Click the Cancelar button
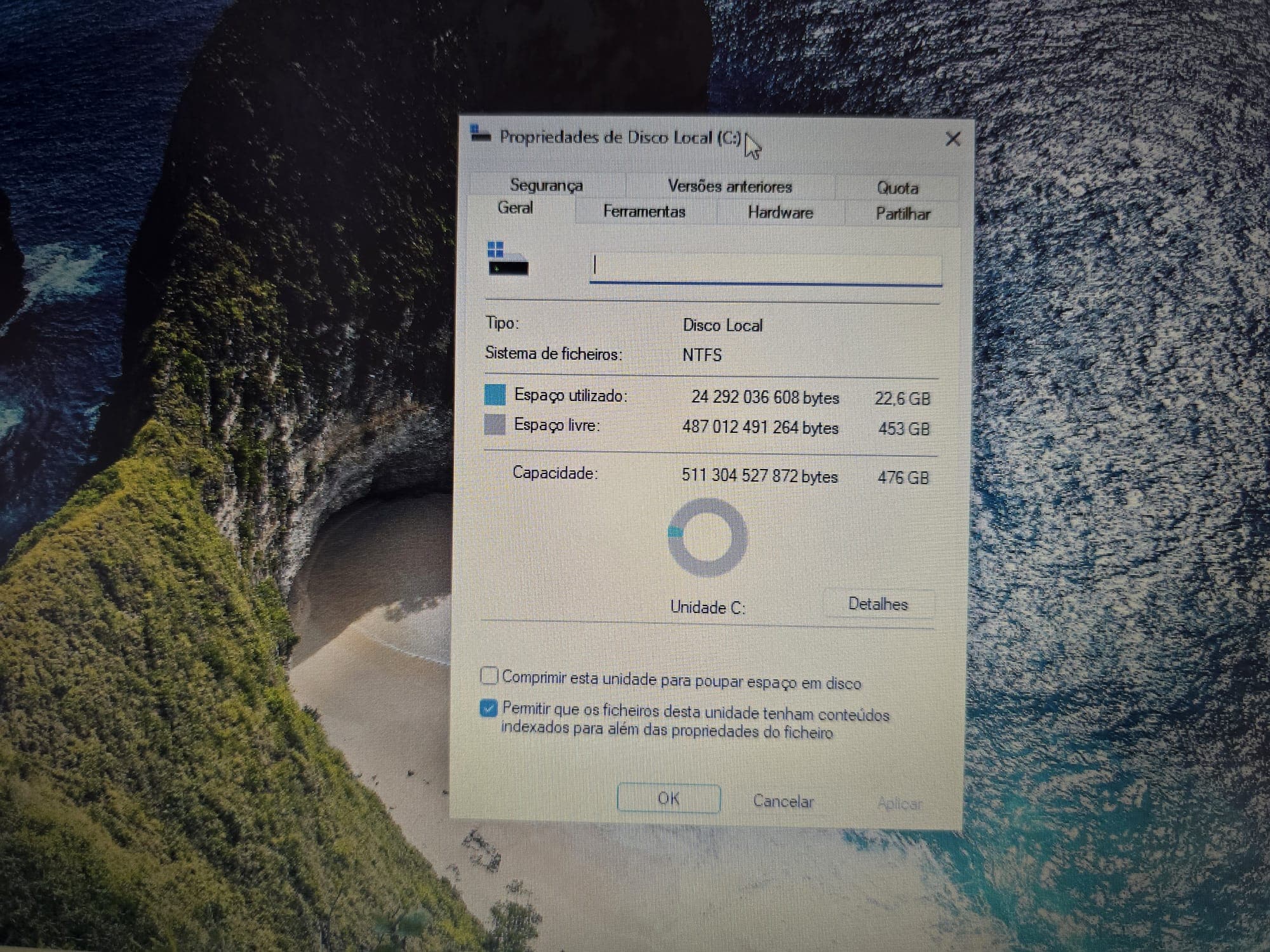The width and height of the screenshot is (1270, 952). [783, 802]
